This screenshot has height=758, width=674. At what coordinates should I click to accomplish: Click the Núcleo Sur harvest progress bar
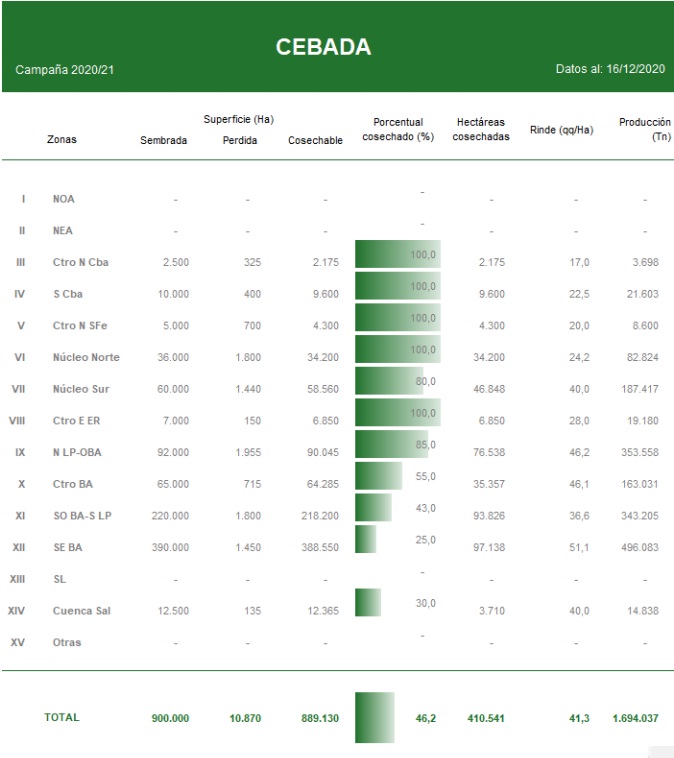(389, 381)
